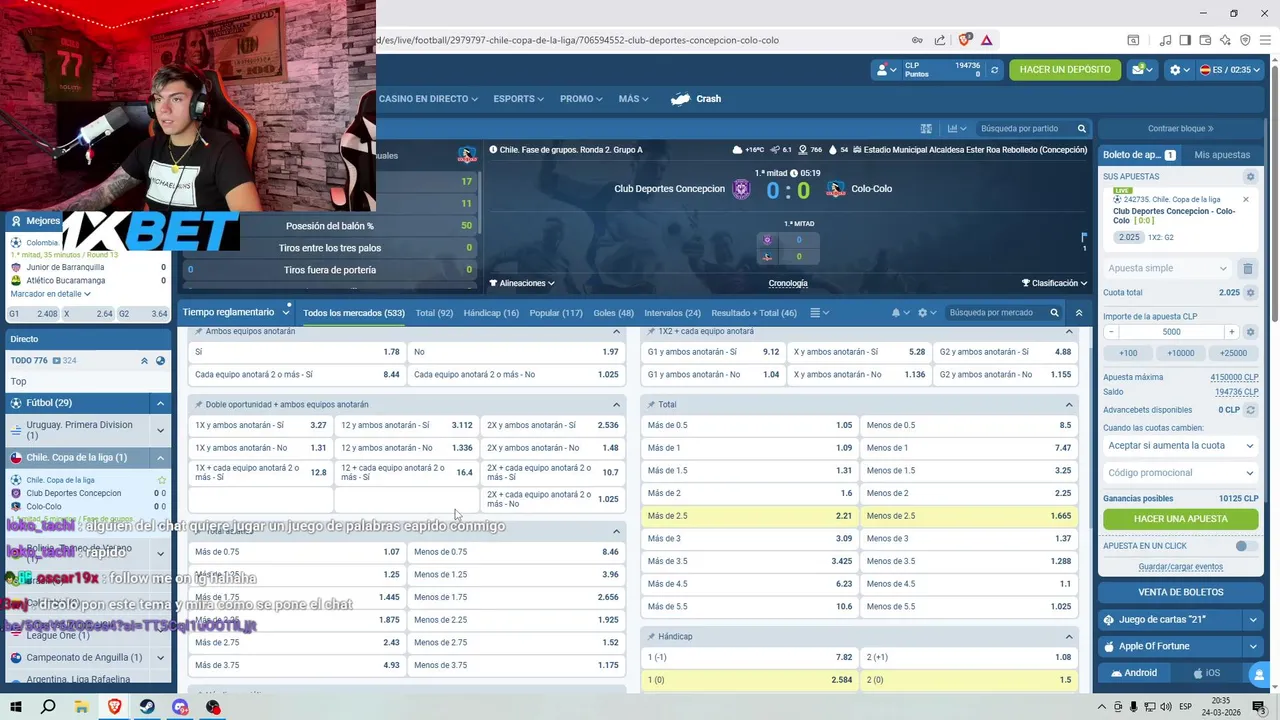Image resolution: width=1280 pixels, height=720 pixels.
Task: Expand the Alineaciones dropdown
Action: [x=522, y=283]
